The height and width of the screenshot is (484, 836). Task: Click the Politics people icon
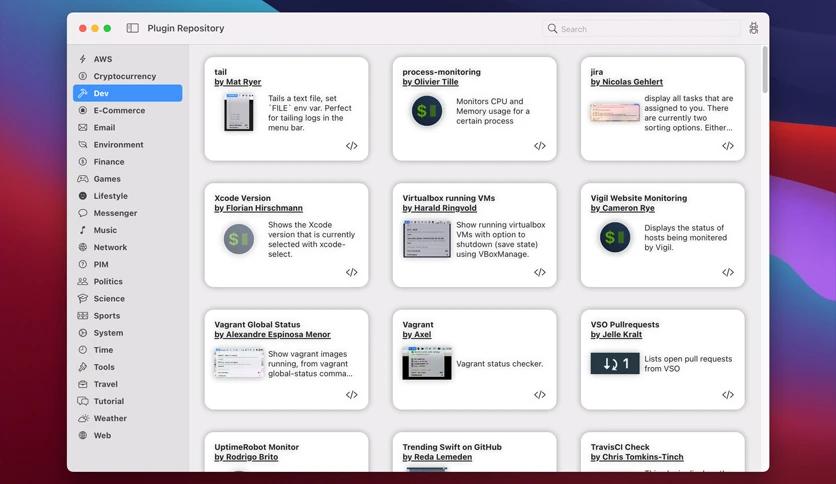(x=83, y=281)
